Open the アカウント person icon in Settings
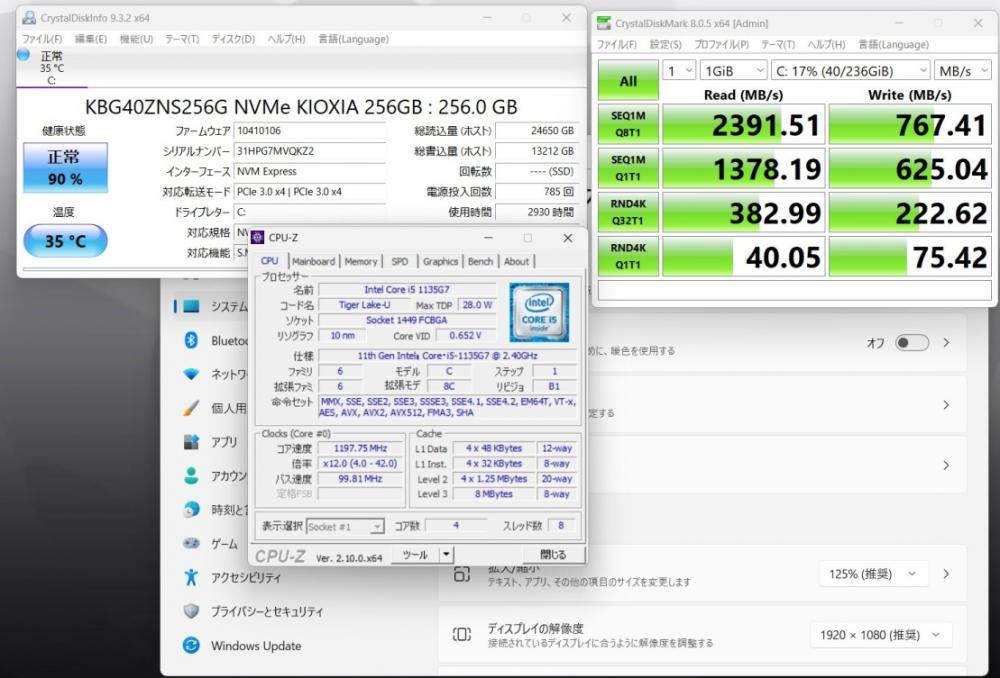This screenshot has height=678, width=1000. (x=191, y=476)
